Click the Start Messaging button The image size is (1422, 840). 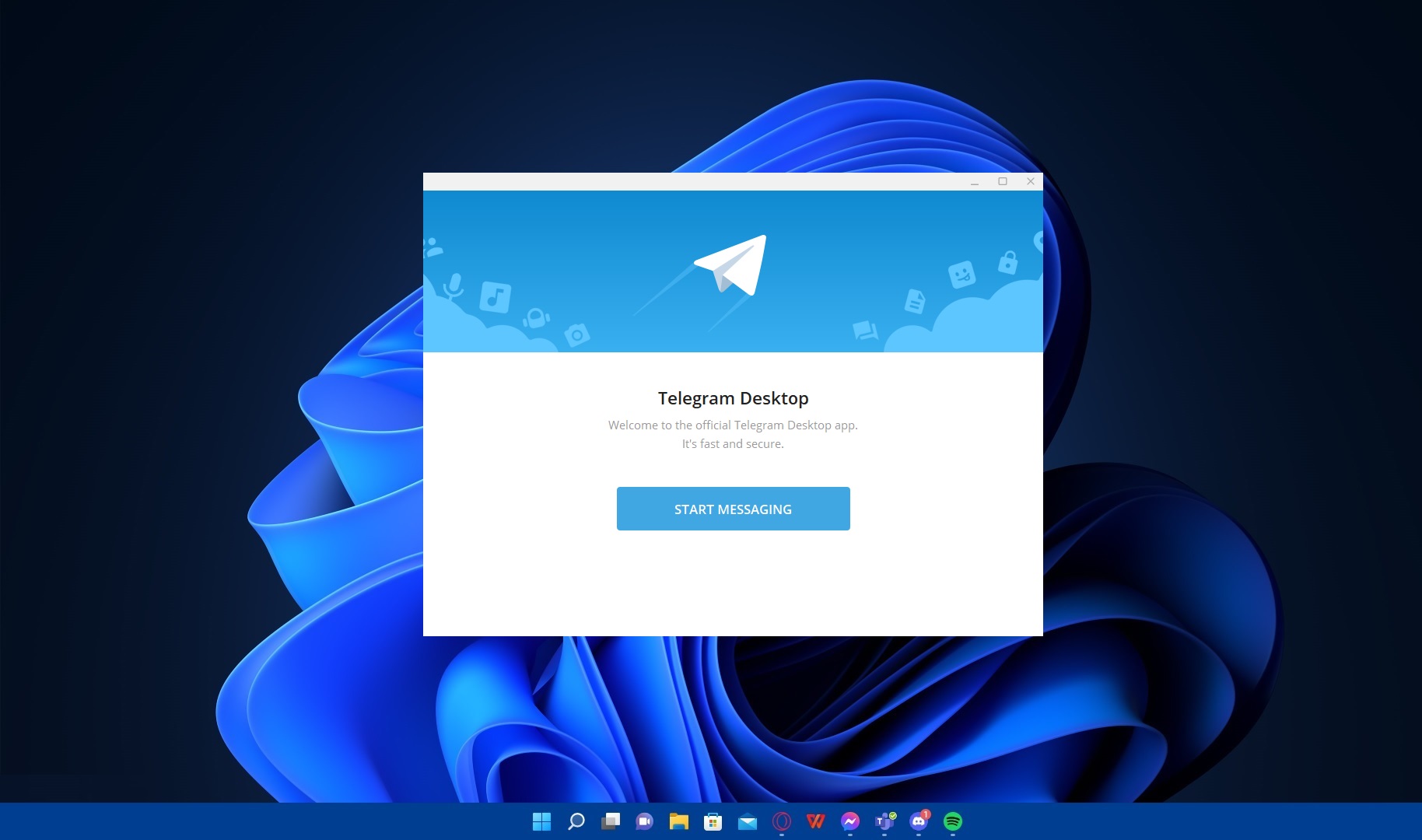tap(733, 509)
